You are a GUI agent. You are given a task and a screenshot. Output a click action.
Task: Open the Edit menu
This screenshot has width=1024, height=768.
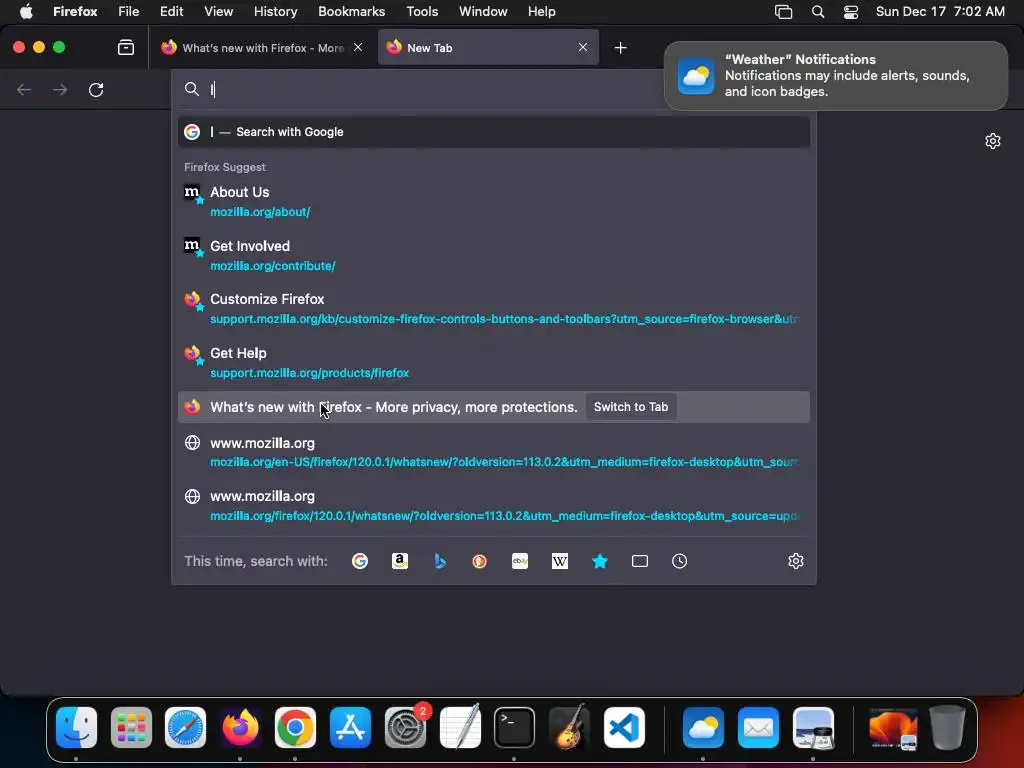coord(171,12)
